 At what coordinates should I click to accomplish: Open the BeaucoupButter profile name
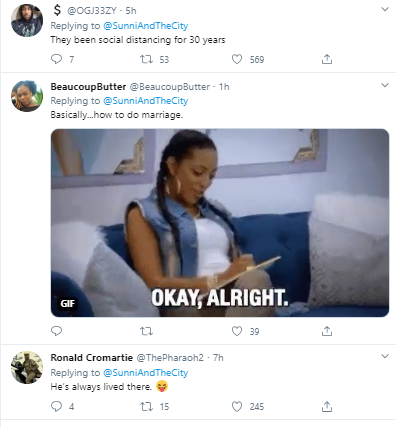88,87
